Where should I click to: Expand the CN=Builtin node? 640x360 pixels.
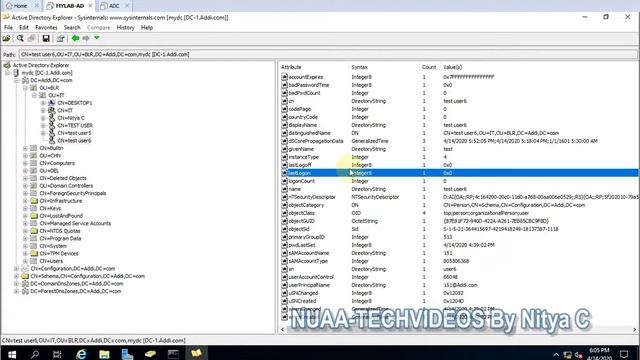25,148
